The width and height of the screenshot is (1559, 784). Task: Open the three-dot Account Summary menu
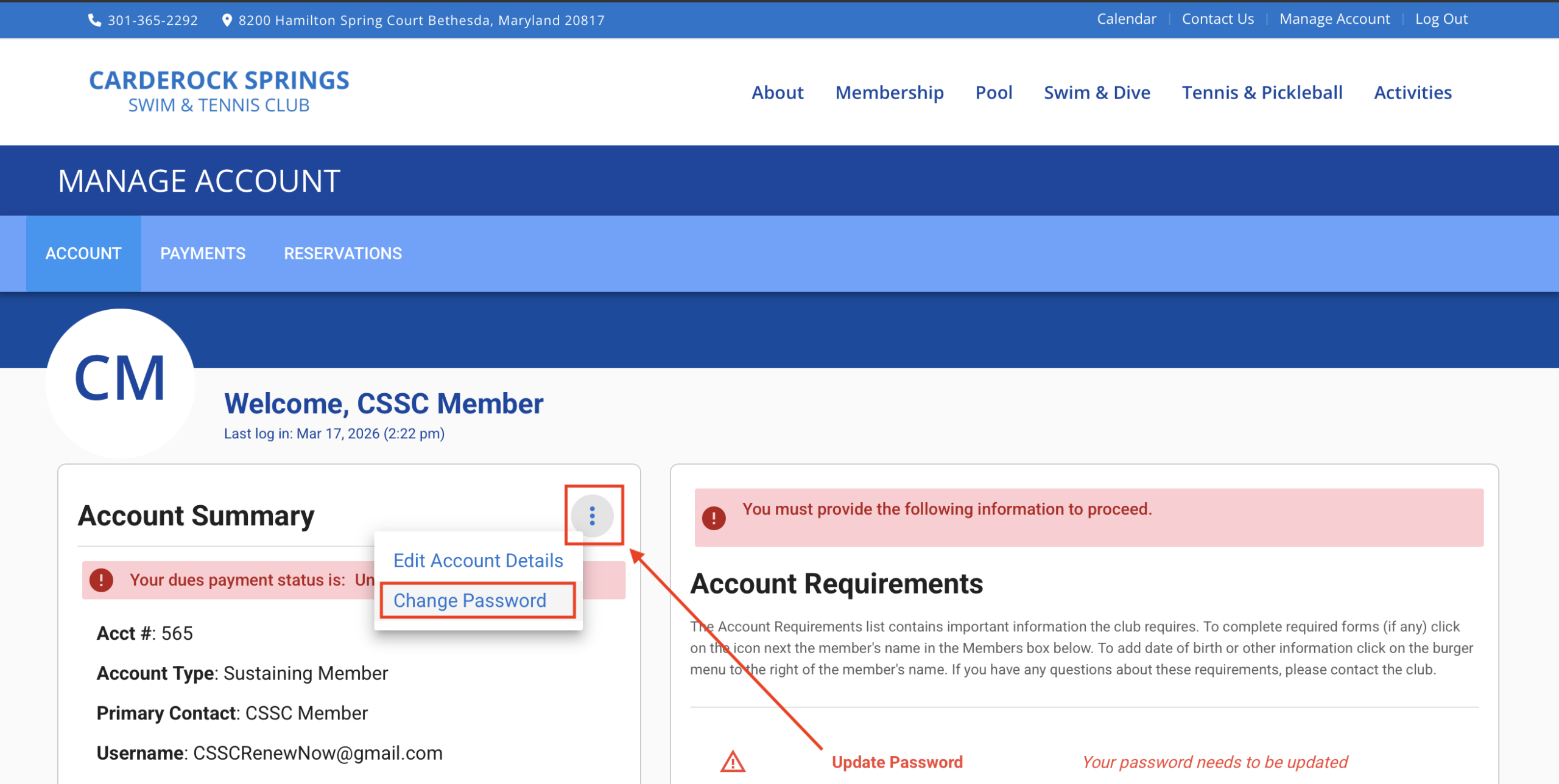coord(592,516)
